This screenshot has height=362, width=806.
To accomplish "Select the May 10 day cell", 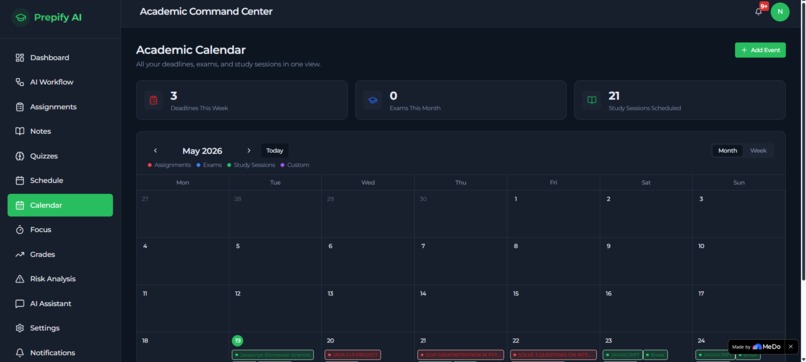I will (x=739, y=261).
